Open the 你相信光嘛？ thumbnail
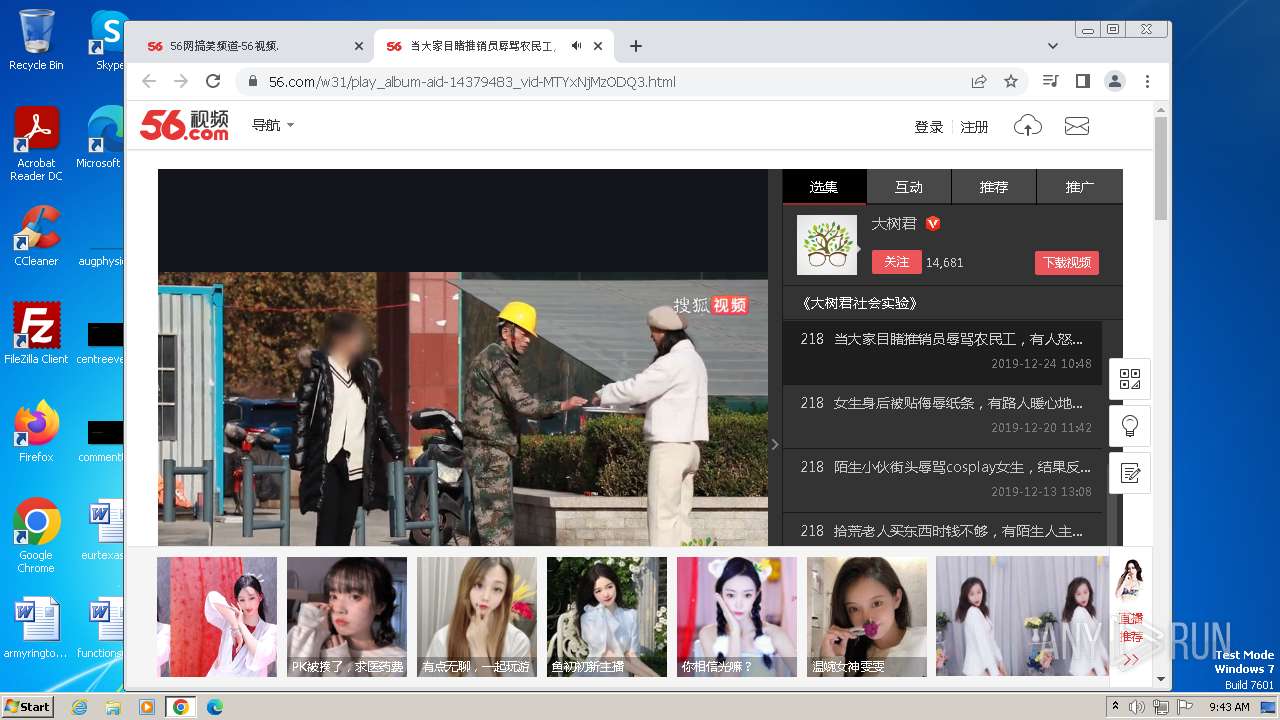The height and width of the screenshot is (720, 1280). [x=737, y=617]
